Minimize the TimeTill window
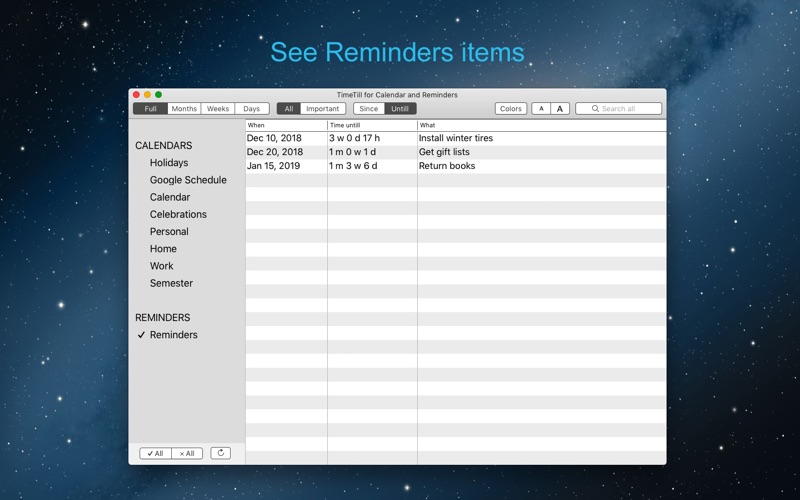The image size is (800, 500). point(147,94)
